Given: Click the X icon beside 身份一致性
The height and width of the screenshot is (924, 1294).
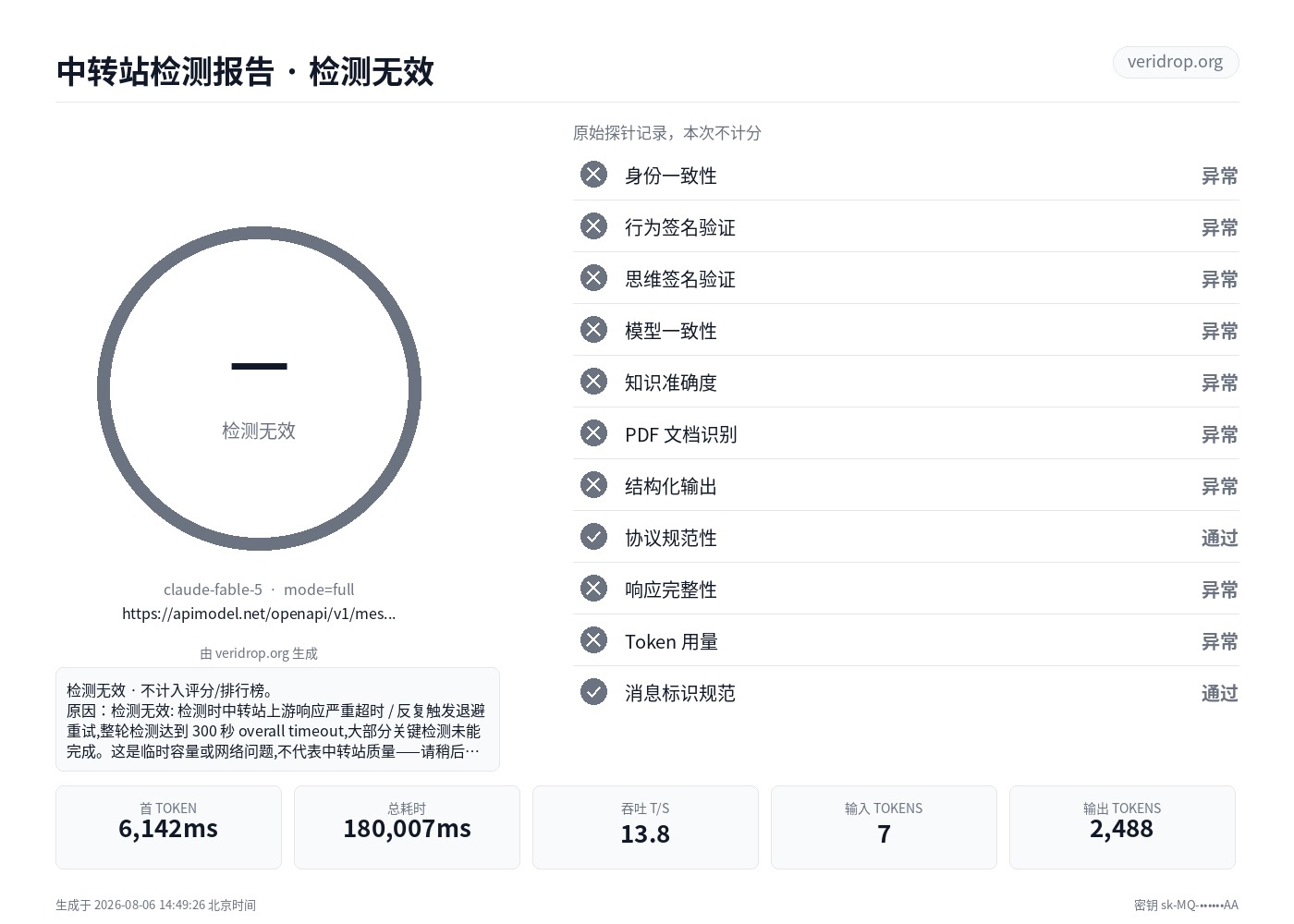Looking at the screenshot, I should (593, 175).
